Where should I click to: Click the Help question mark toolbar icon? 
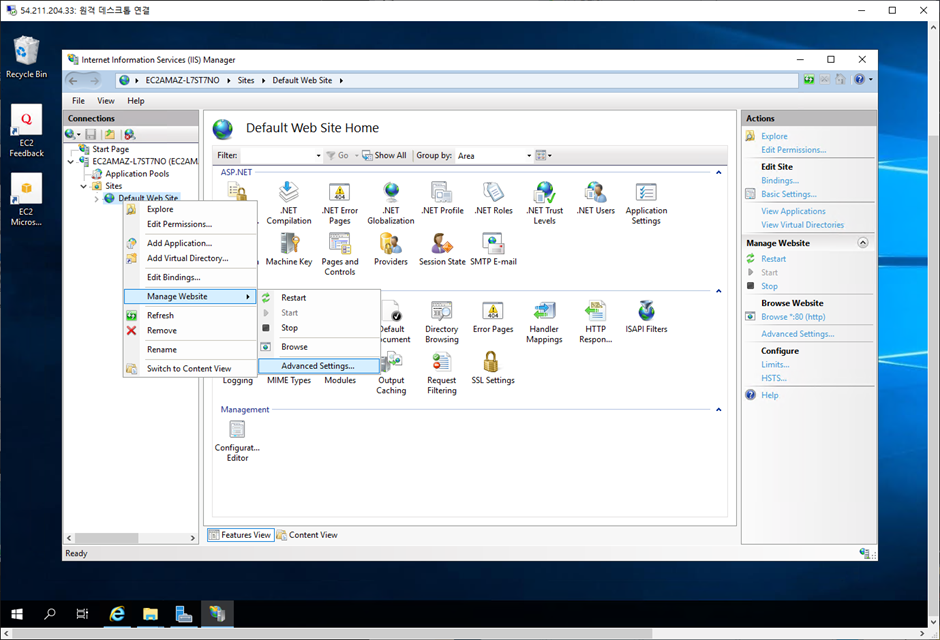click(860, 79)
